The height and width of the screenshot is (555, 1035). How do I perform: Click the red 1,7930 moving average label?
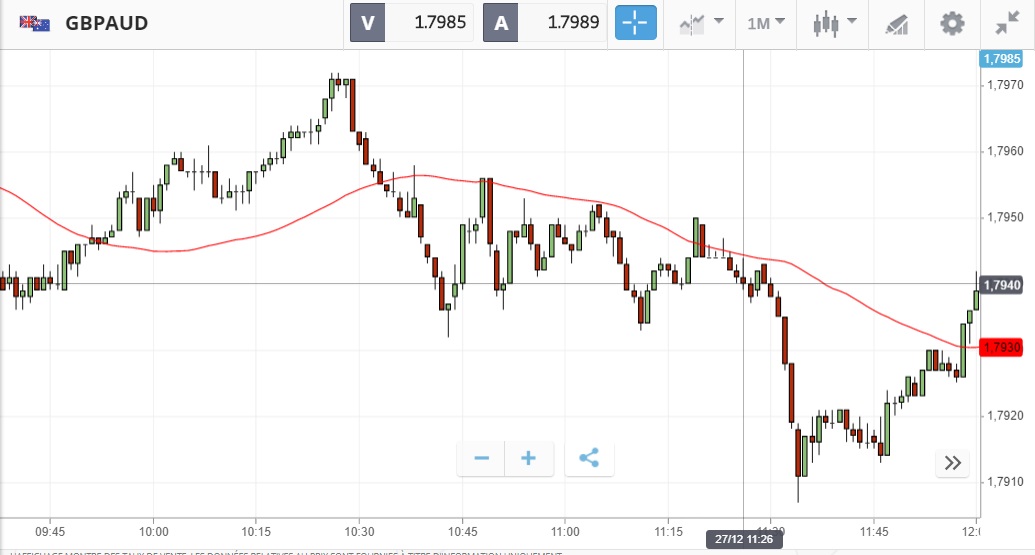click(1002, 347)
